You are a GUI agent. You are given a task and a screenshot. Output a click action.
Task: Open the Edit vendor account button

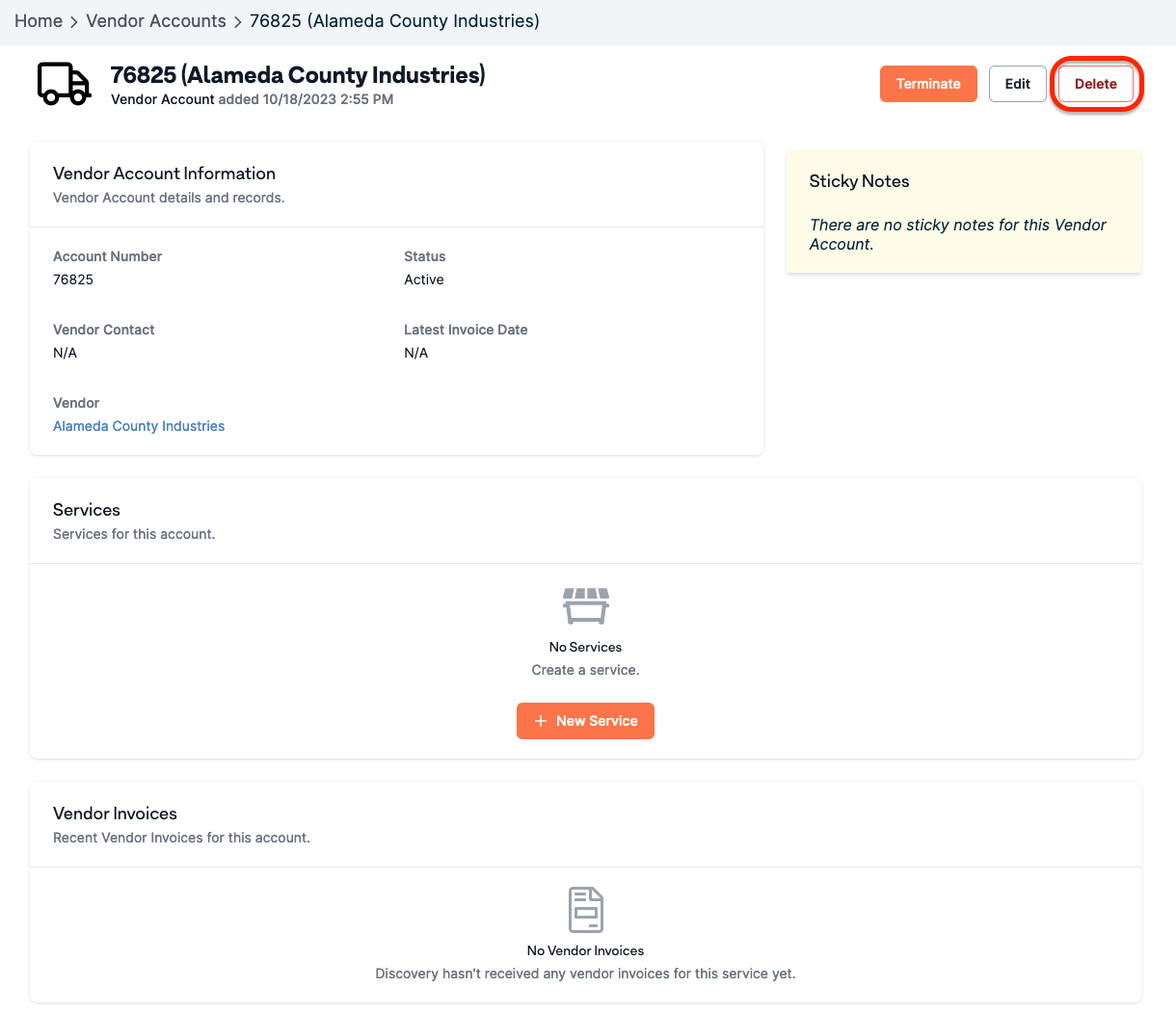[x=1018, y=84]
